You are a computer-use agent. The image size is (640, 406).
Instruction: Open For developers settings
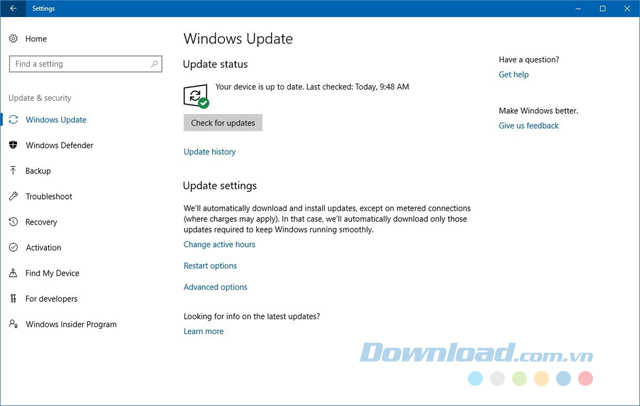(51, 299)
